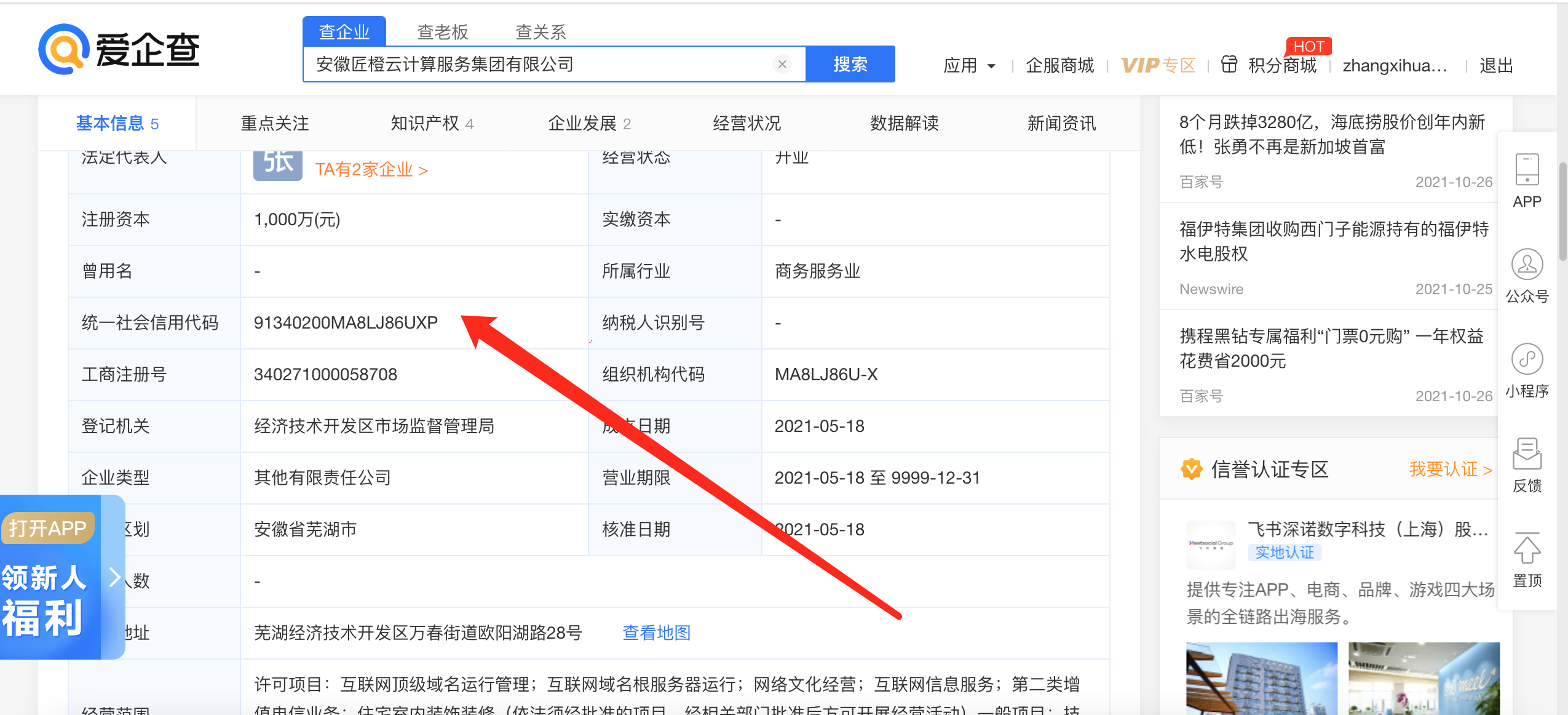Open the 小程序 sidebar icon
The height and width of the screenshot is (715, 1568).
(1527, 359)
